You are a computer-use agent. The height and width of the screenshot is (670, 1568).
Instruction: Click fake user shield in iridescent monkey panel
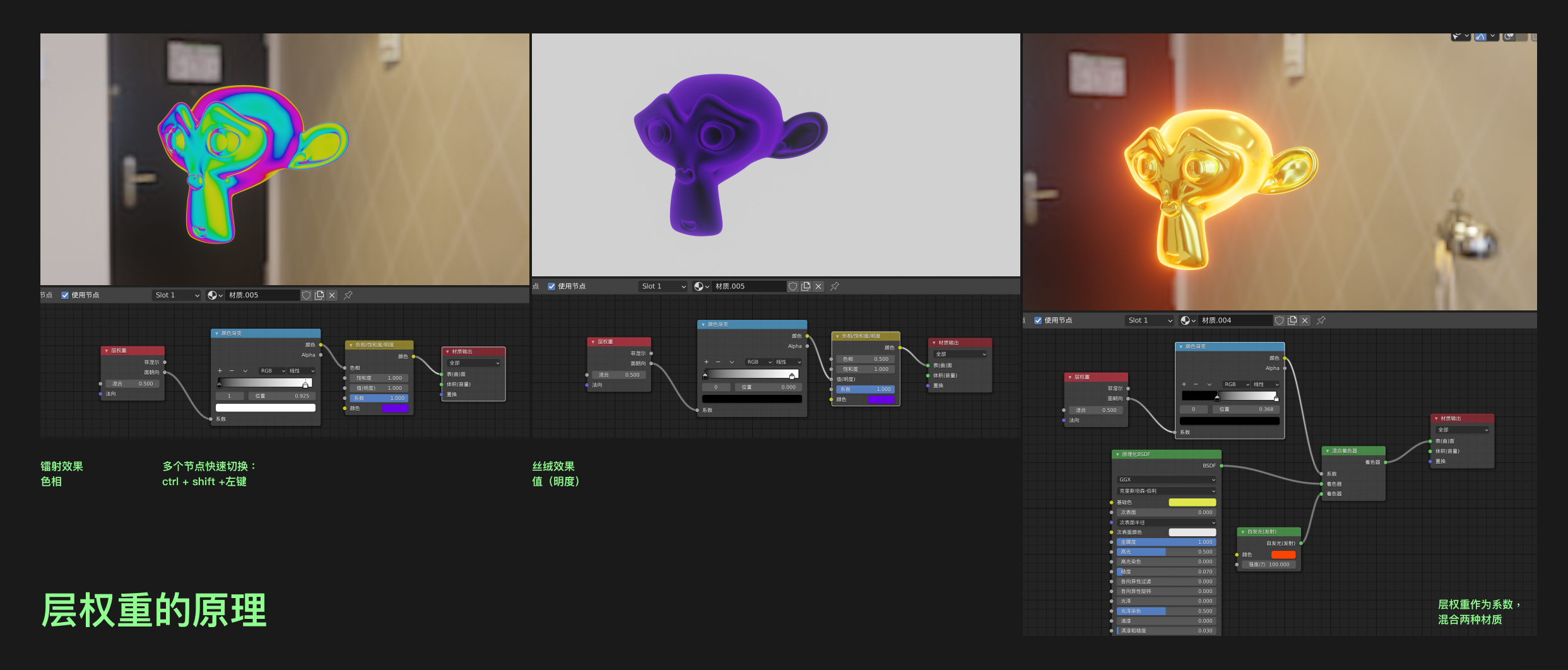(306, 295)
